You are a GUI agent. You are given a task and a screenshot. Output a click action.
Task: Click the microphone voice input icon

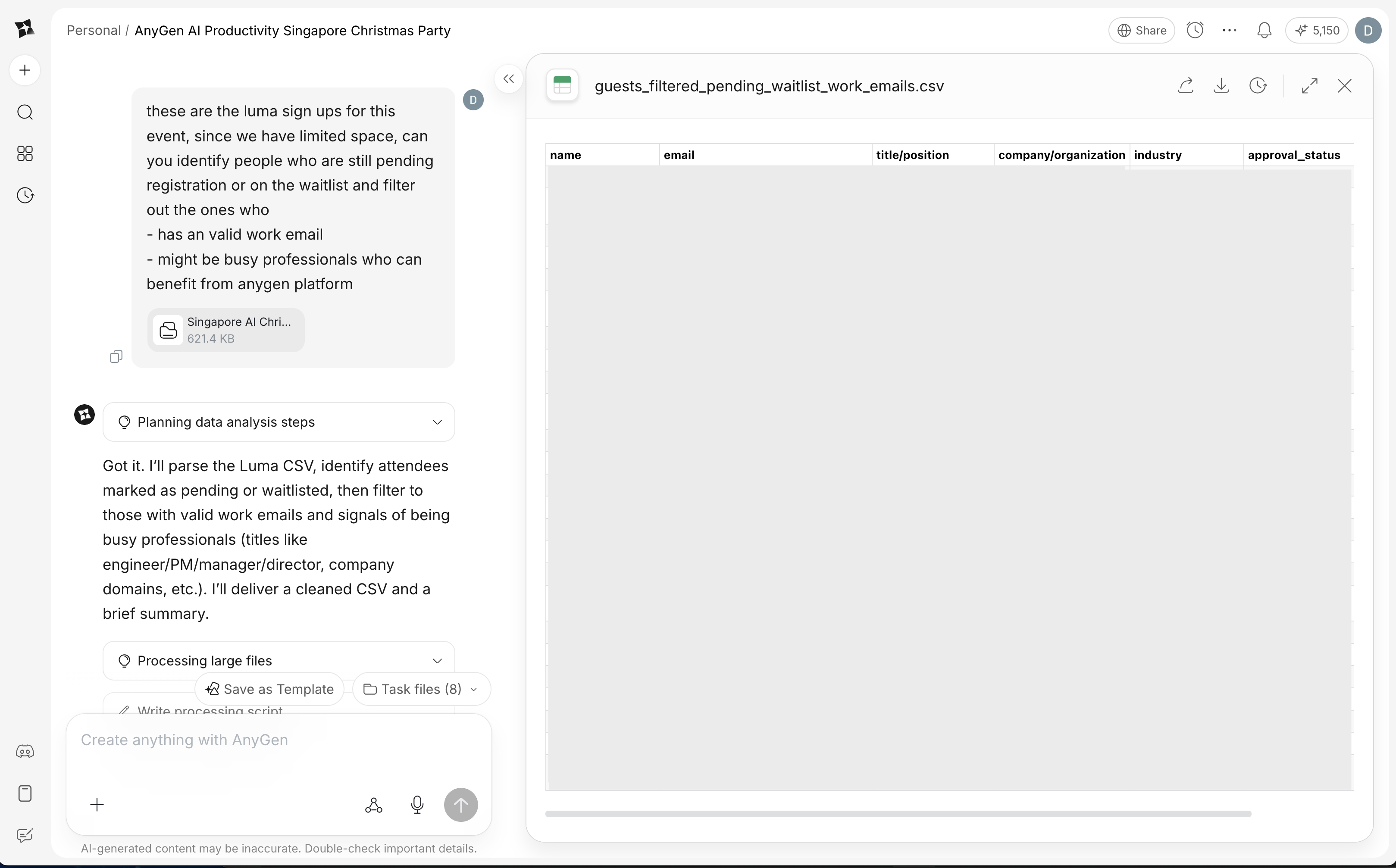417,805
